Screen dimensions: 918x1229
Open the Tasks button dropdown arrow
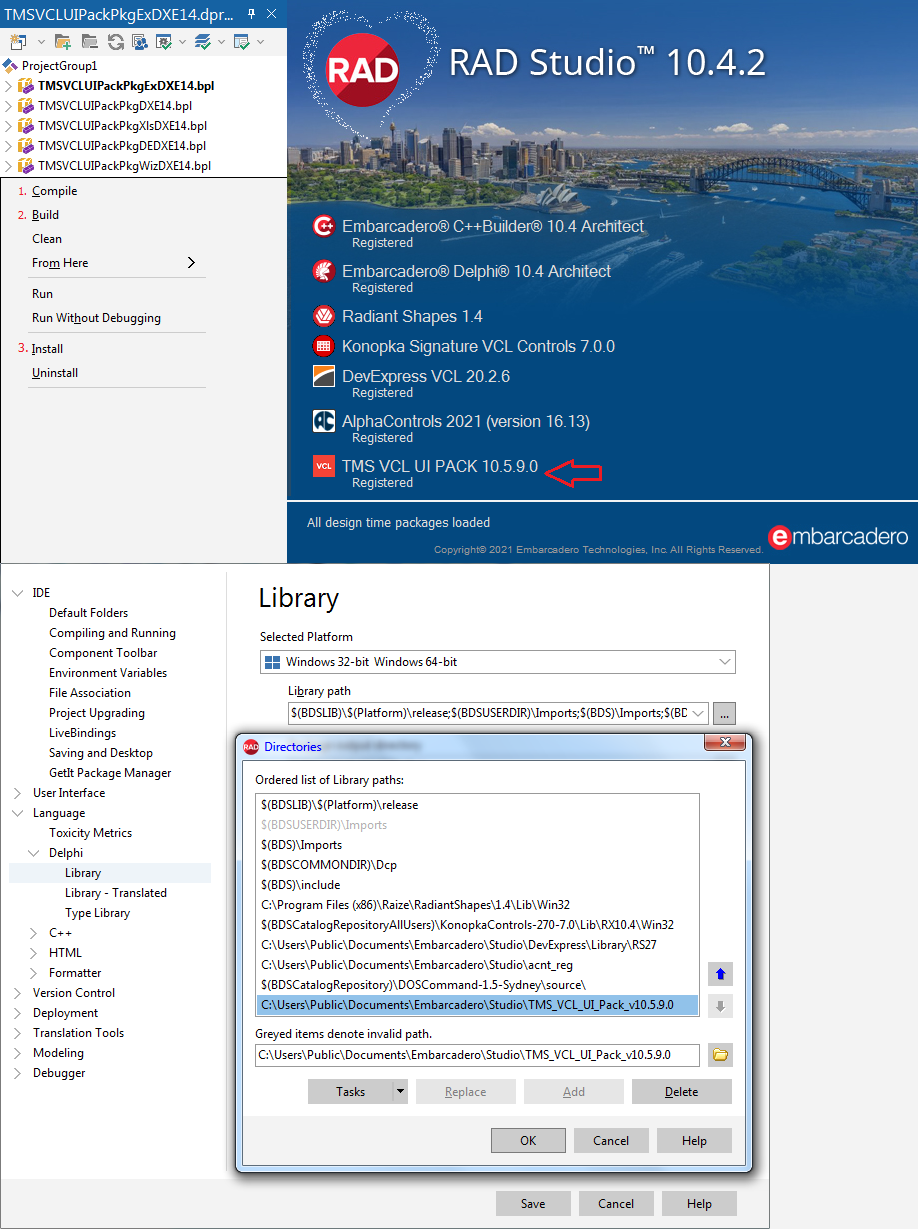pyautogui.click(x=400, y=1092)
